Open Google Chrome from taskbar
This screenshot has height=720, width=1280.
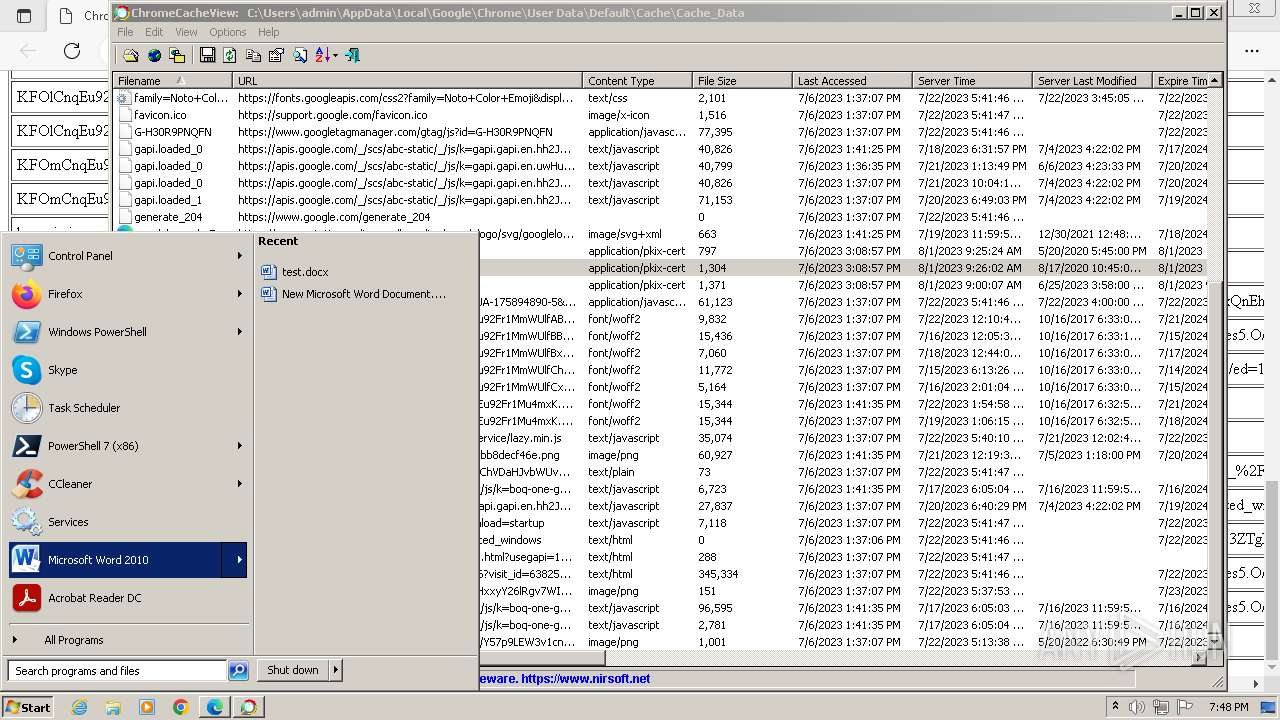point(181,707)
